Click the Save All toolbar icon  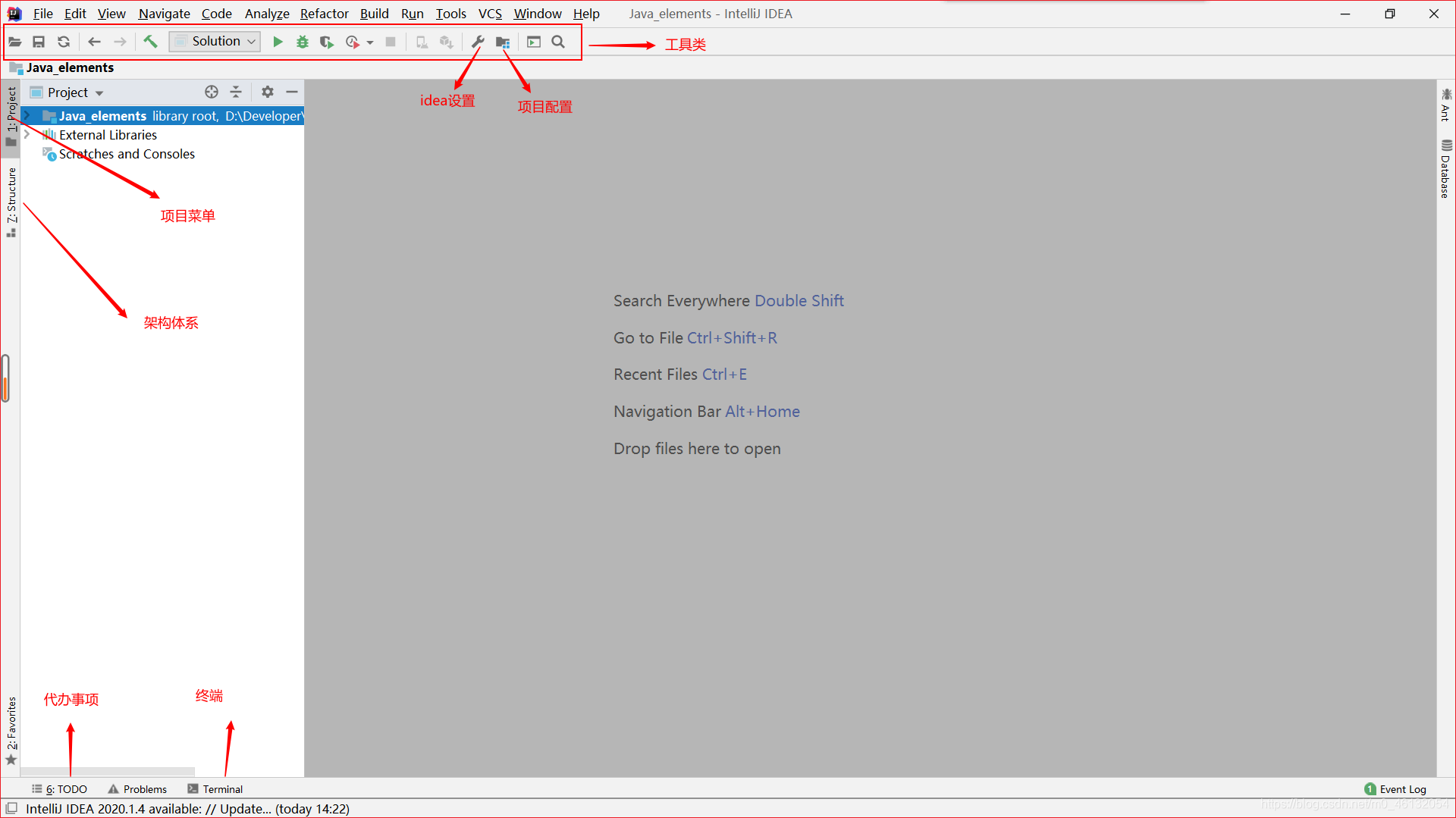pos(39,42)
